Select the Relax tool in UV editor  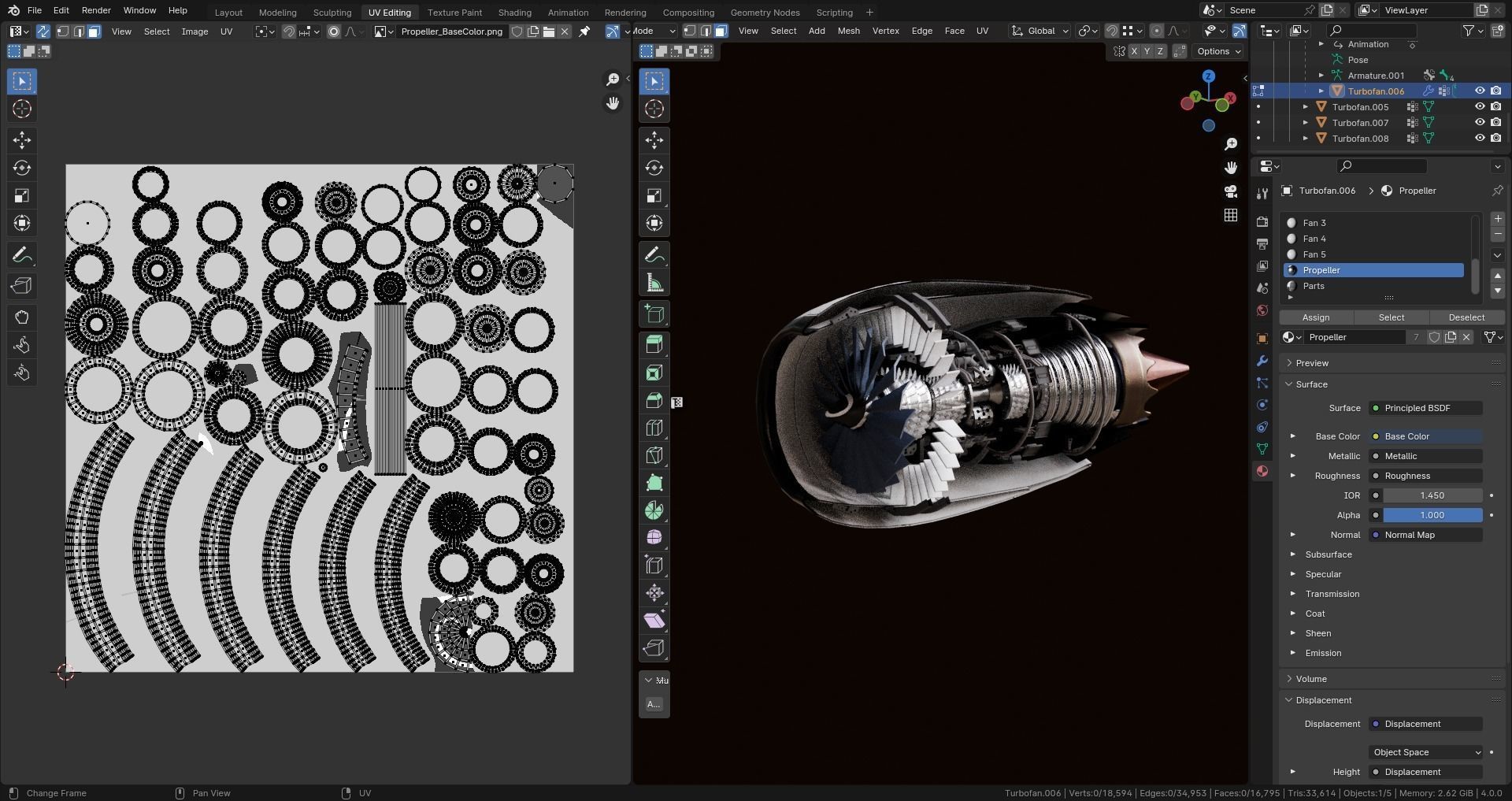point(22,345)
